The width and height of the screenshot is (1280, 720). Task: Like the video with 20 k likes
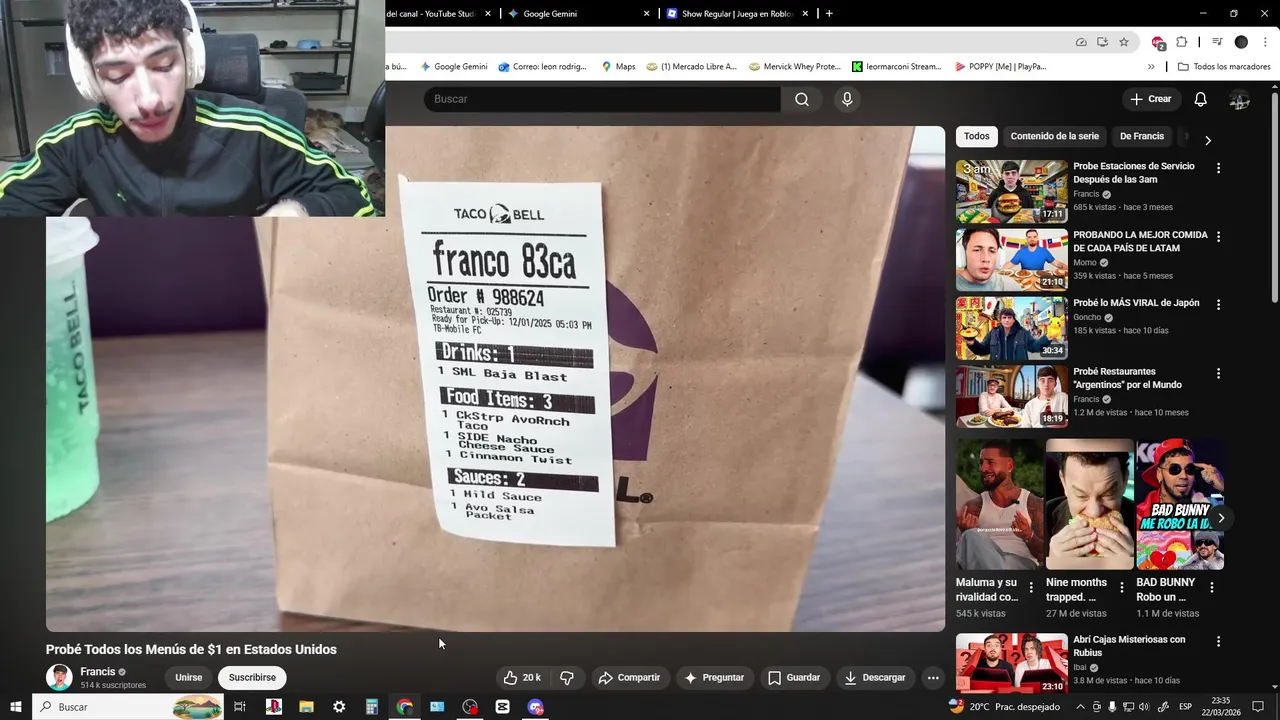tap(522, 677)
